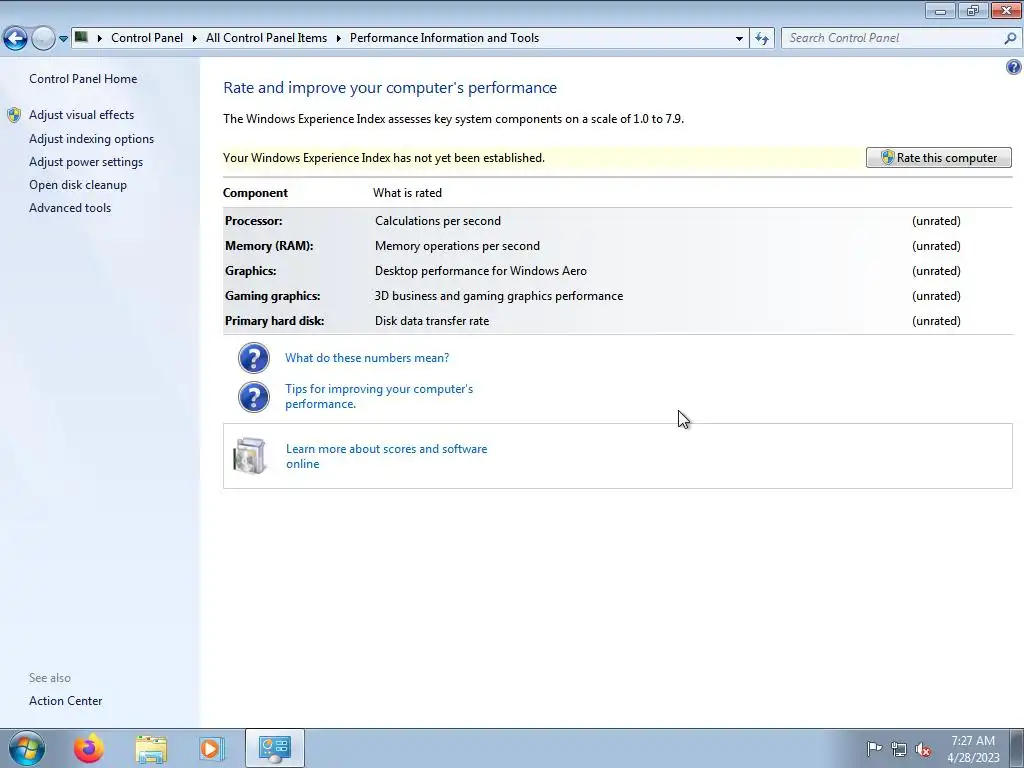Open Tips for improving your computer's performance
Image resolution: width=1024 pixels, height=768 pixels.
click(379, 396)
